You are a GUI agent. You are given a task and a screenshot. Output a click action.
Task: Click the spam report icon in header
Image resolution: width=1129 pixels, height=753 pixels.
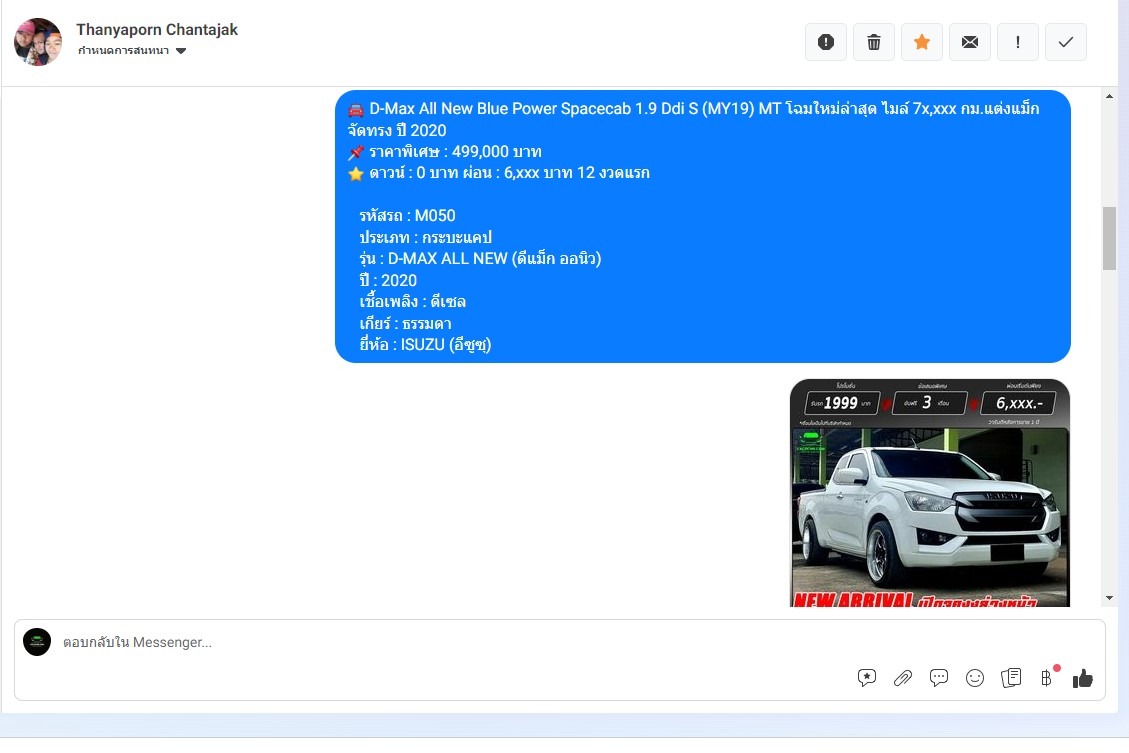[x=826, y=42]
